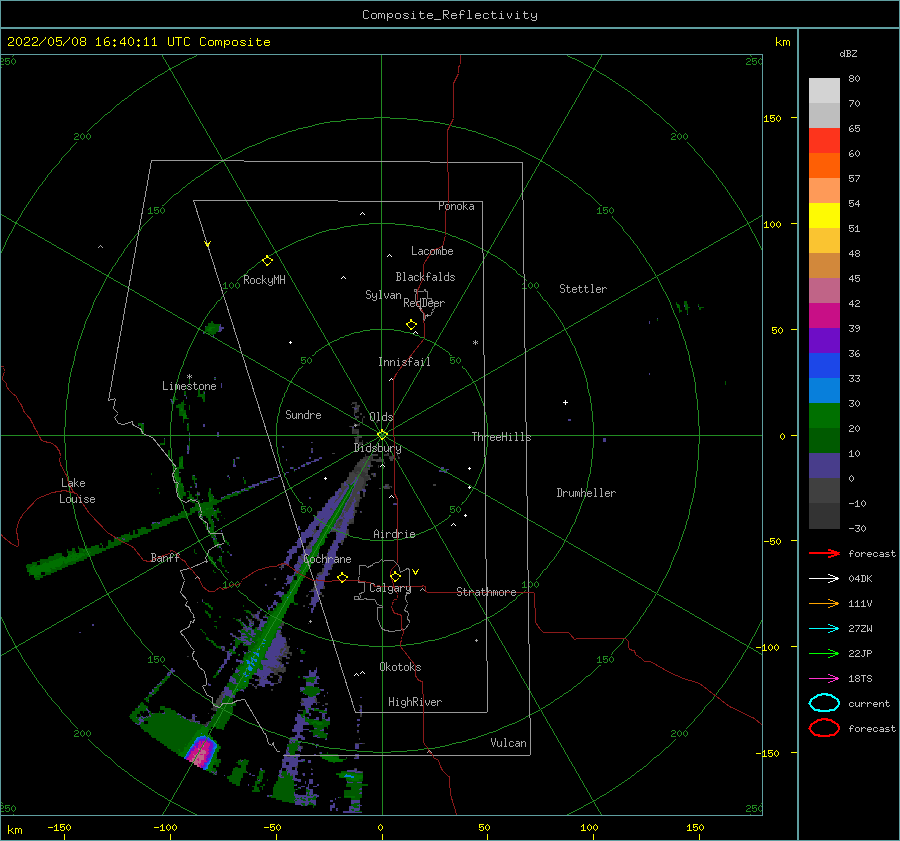
Task: Click the red forecast arrow in legend
Action: click(824, 553)
